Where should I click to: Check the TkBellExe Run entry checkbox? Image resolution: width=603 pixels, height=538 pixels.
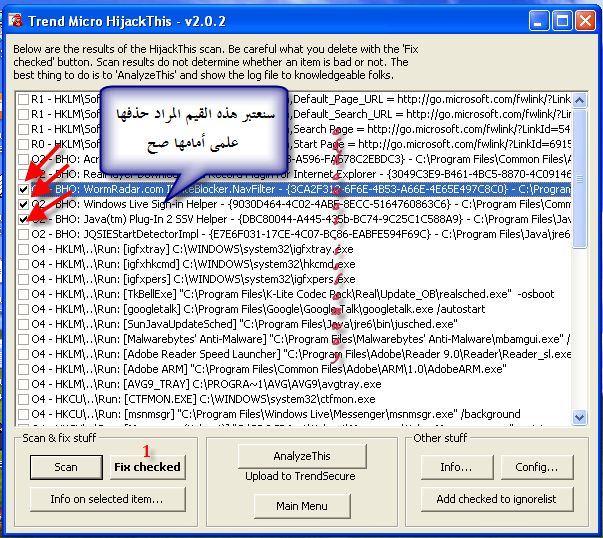pos(23,294)
